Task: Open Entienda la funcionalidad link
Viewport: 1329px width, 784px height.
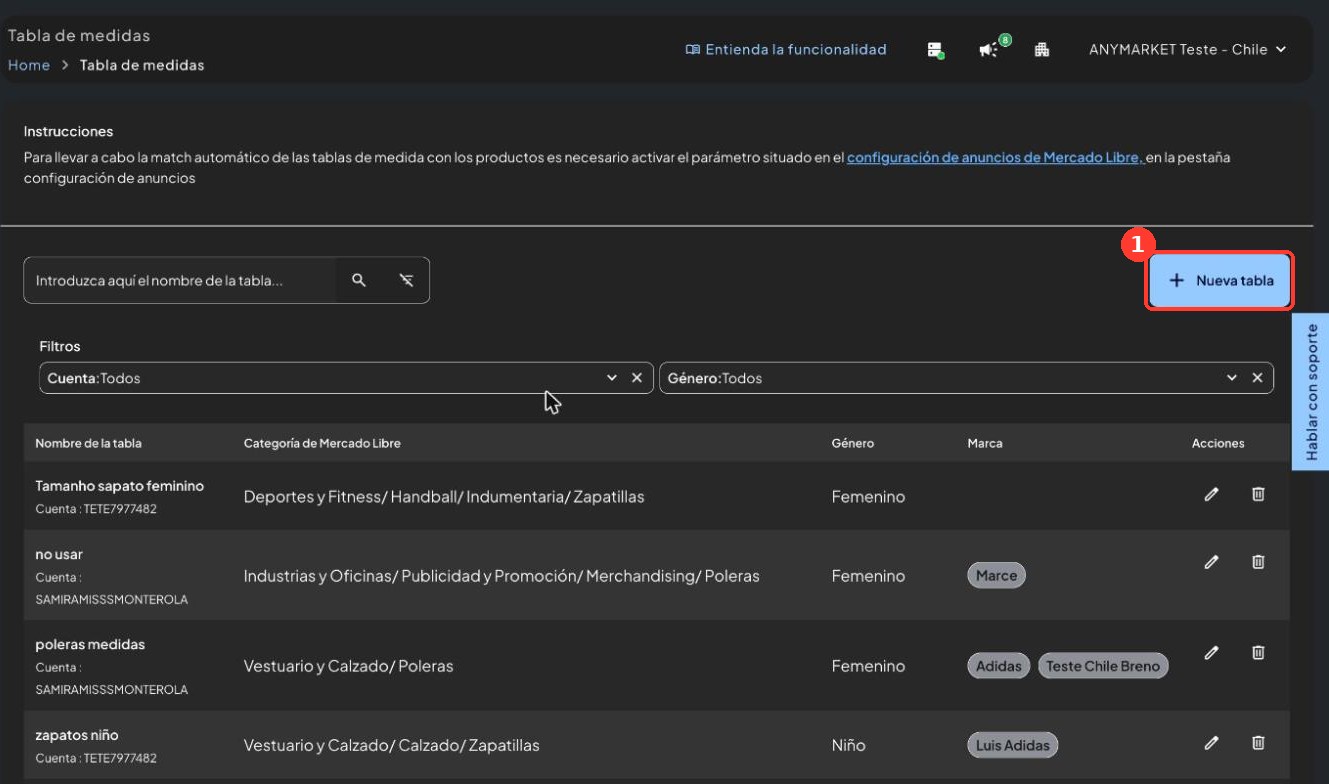Action: pos(786,49)
